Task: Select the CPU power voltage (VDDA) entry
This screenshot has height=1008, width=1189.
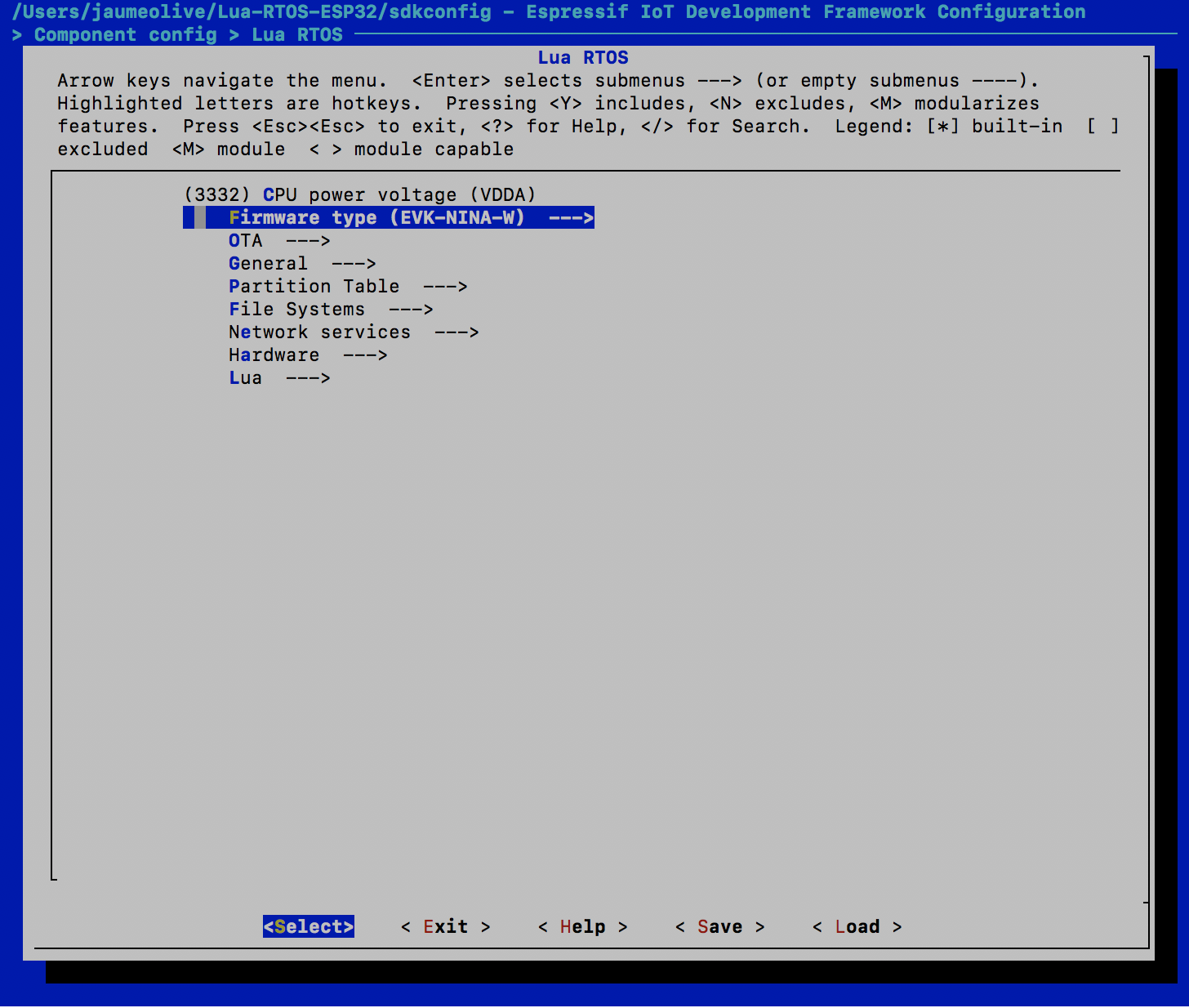Action: [359, 194]
